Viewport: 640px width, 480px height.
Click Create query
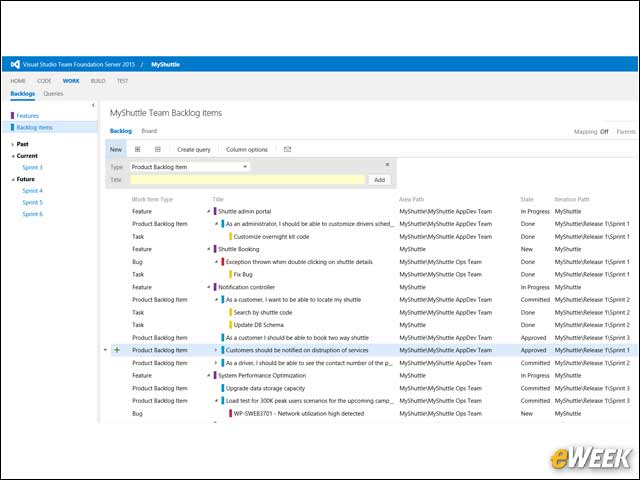(194, 149)
